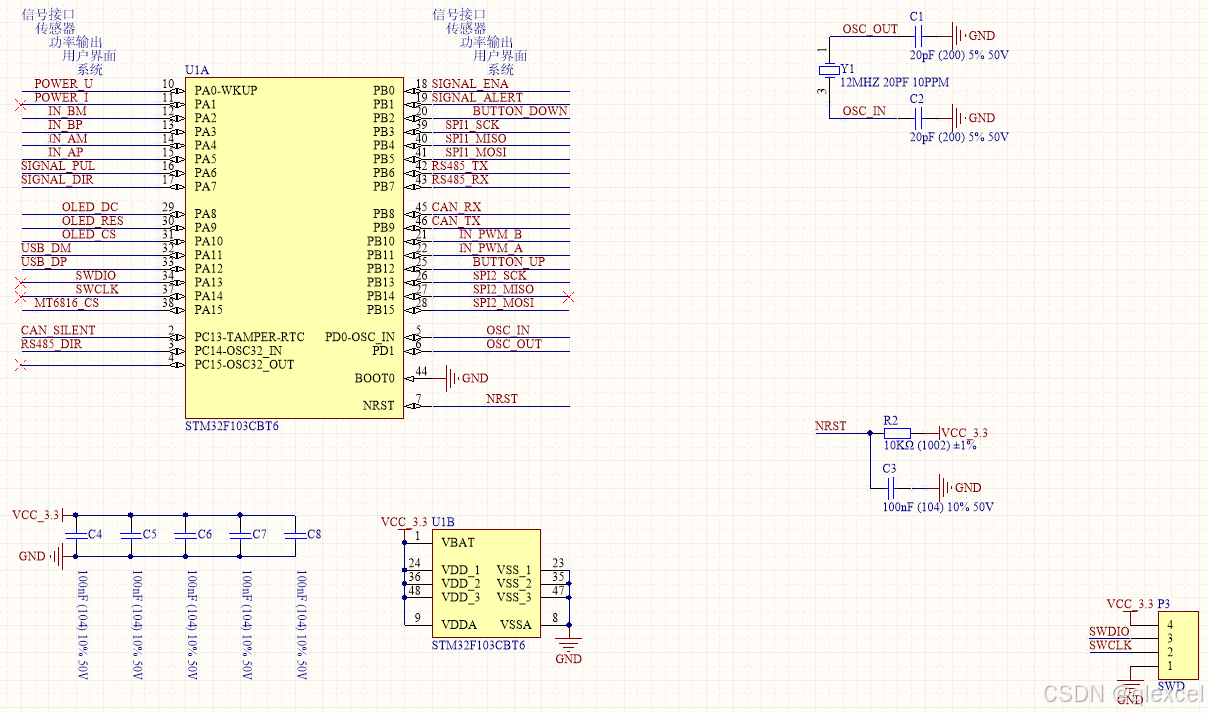Click the VDDA pin name in U1B

point(459,625)
